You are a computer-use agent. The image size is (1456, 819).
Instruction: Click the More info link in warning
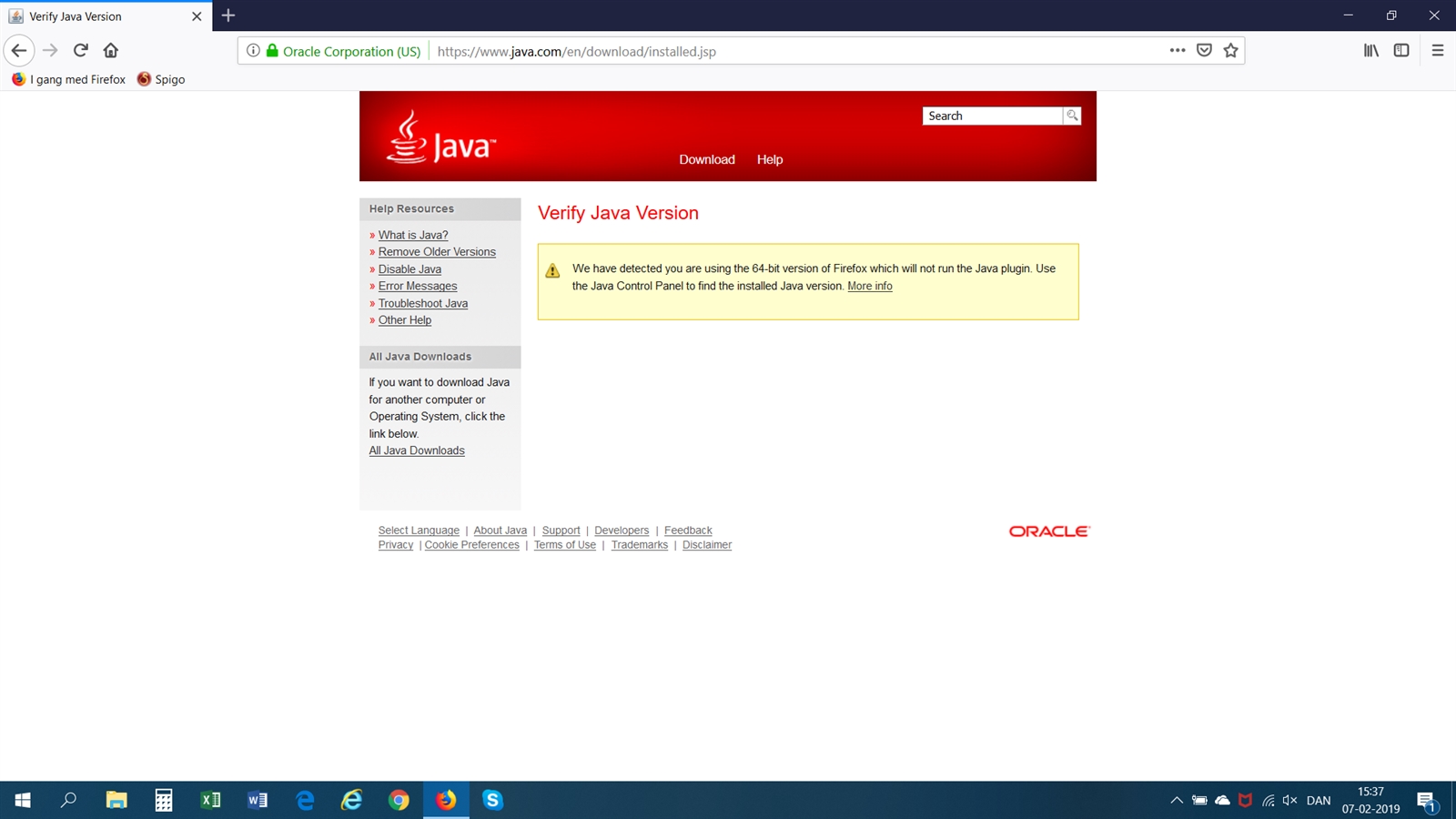(x=869, y=286)
